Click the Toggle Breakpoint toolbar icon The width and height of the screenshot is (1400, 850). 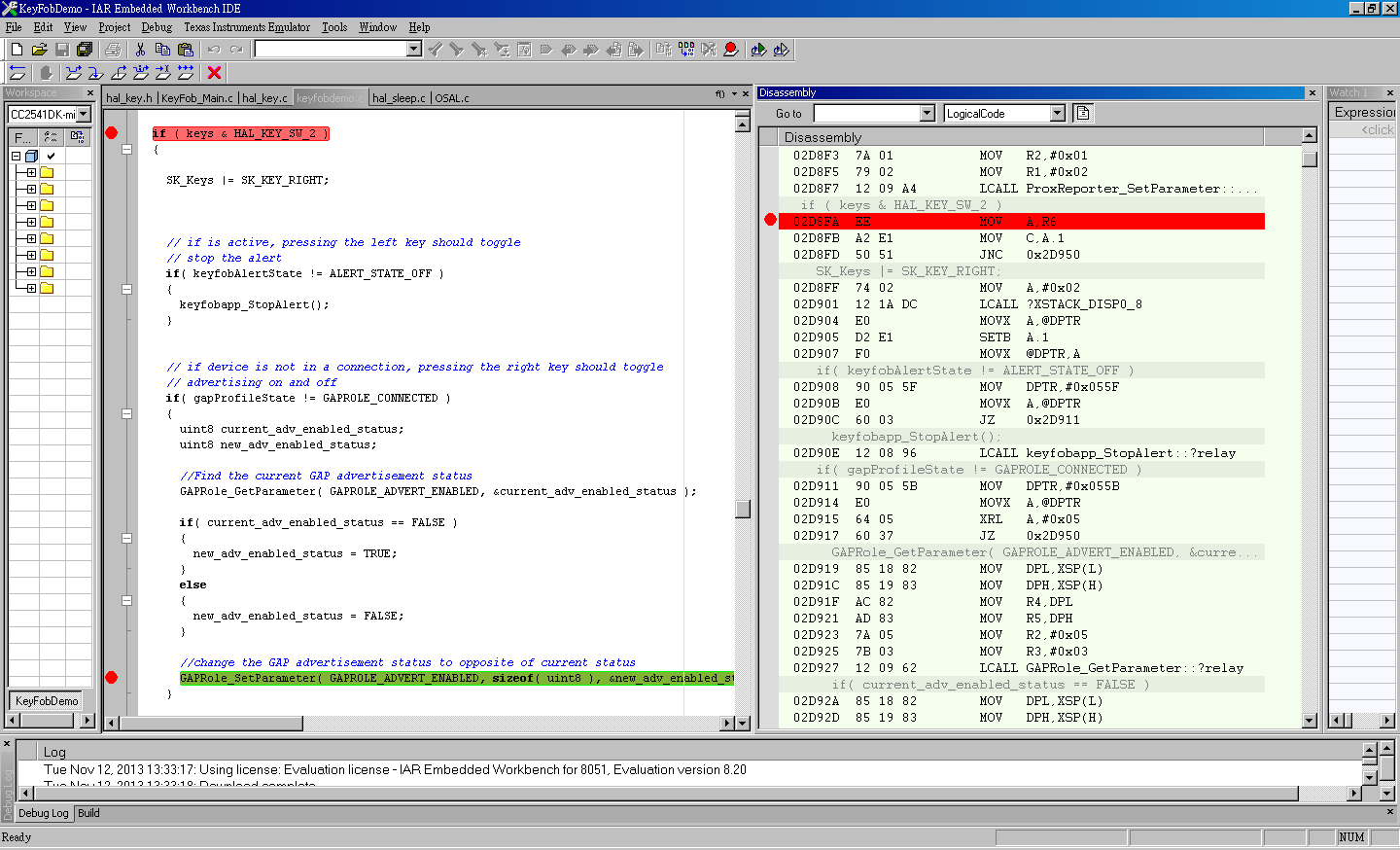731,49
